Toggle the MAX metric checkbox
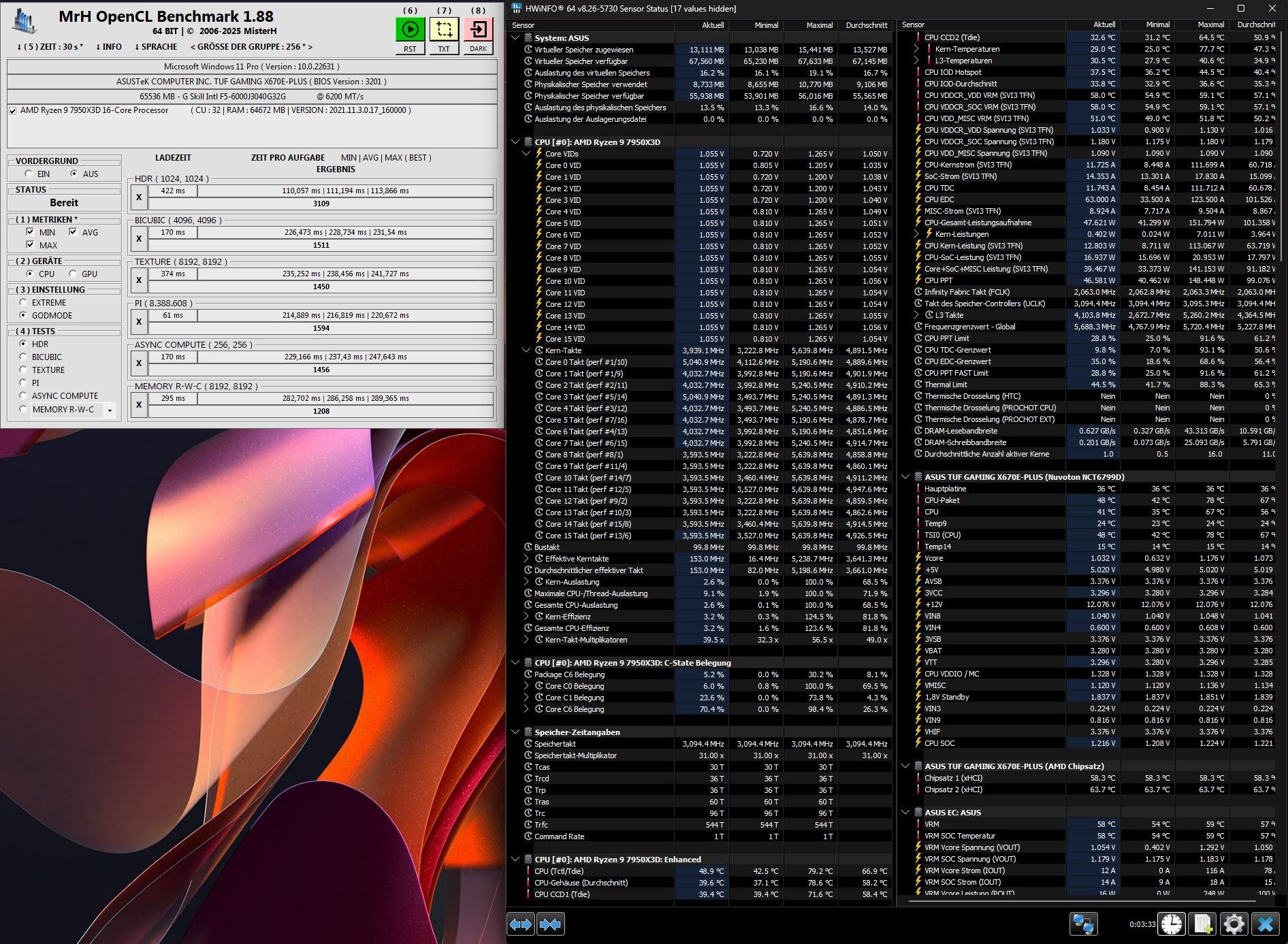Image resolution: width=1288 pixels, height=944 pixels. [x=30, y=245]
